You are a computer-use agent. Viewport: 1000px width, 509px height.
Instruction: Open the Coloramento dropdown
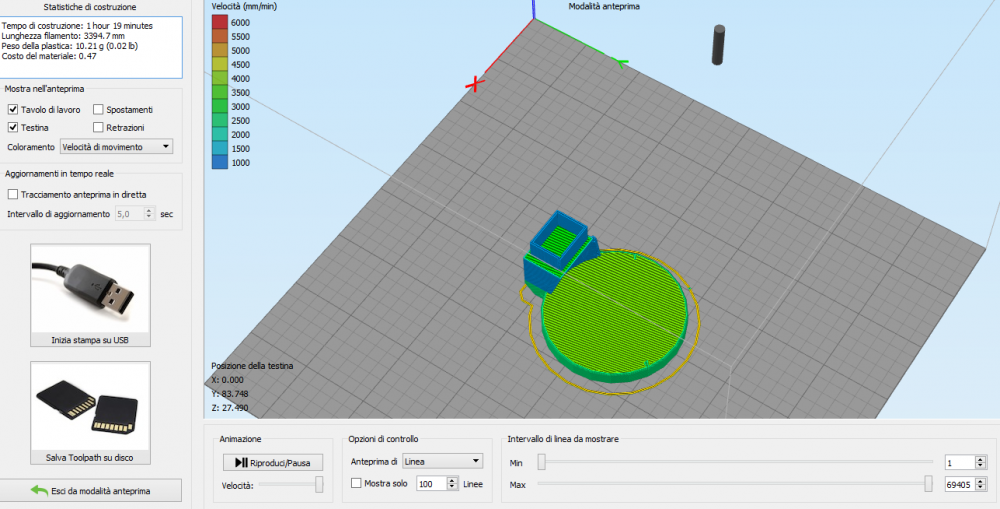(116, 147)
